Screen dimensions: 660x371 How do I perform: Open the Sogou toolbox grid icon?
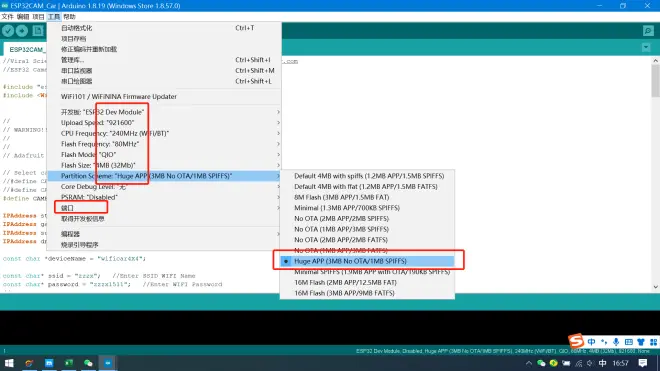653,342
